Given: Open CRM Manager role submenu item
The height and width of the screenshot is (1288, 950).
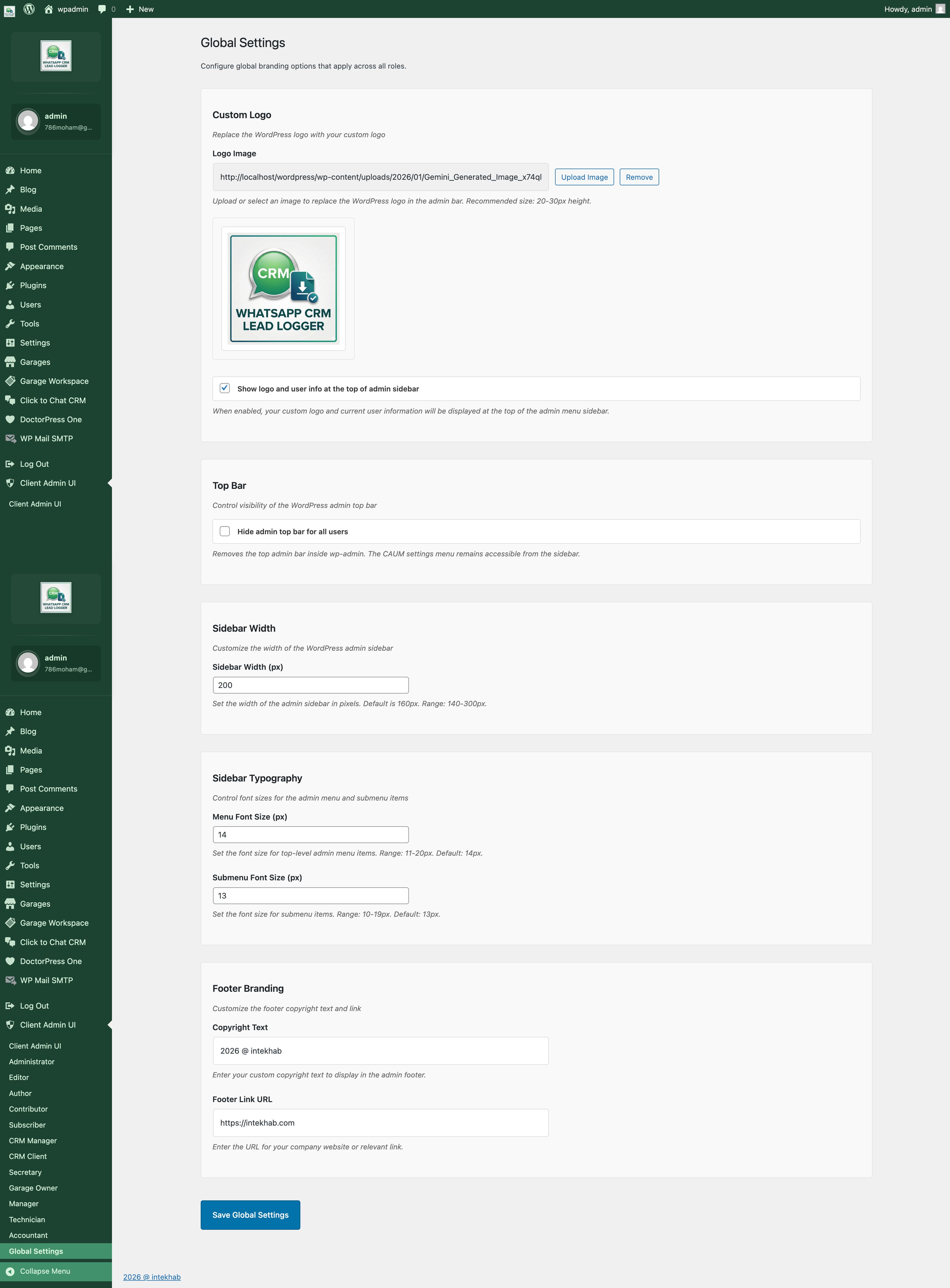Looking at the screenshot, I should coord(33,1141).
